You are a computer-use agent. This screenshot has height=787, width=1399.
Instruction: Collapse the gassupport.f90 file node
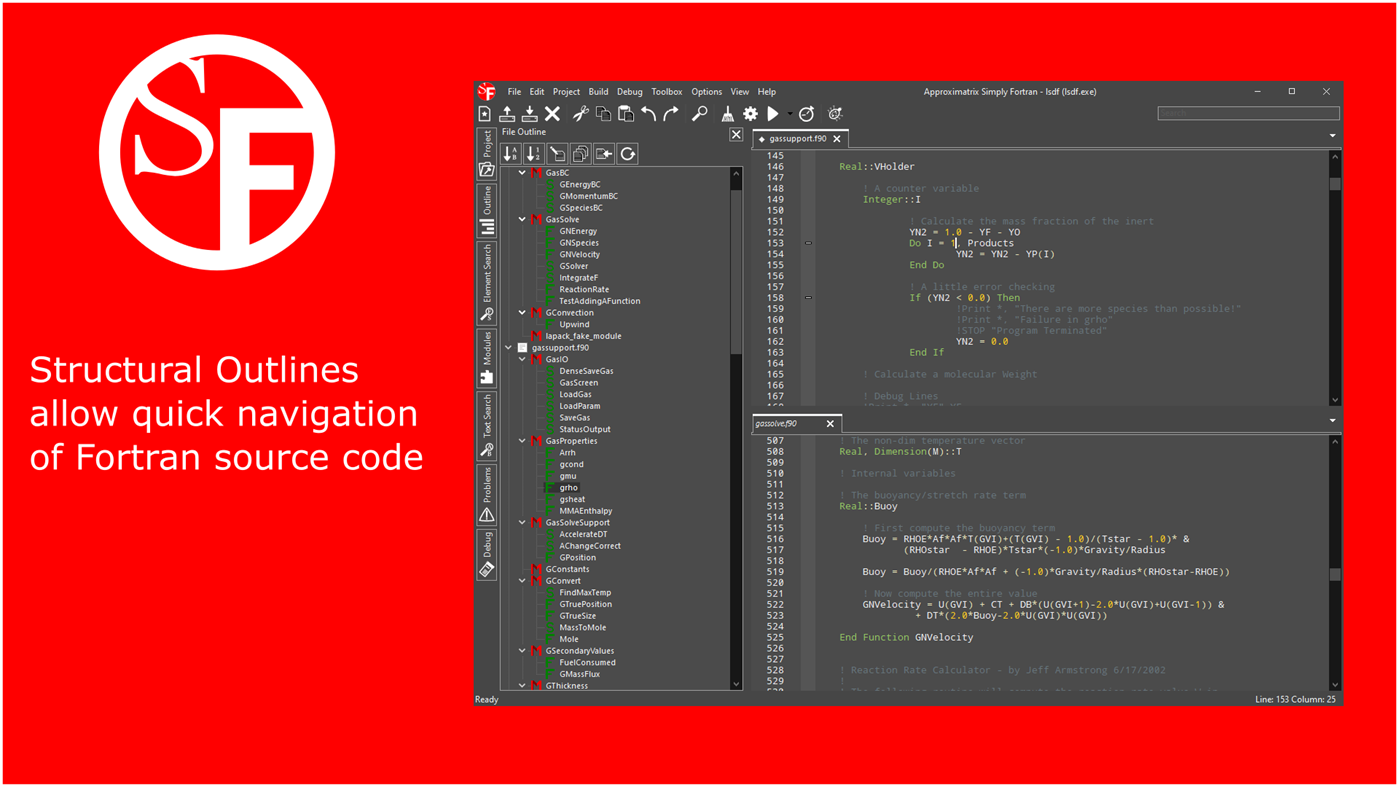pos(508,348)
